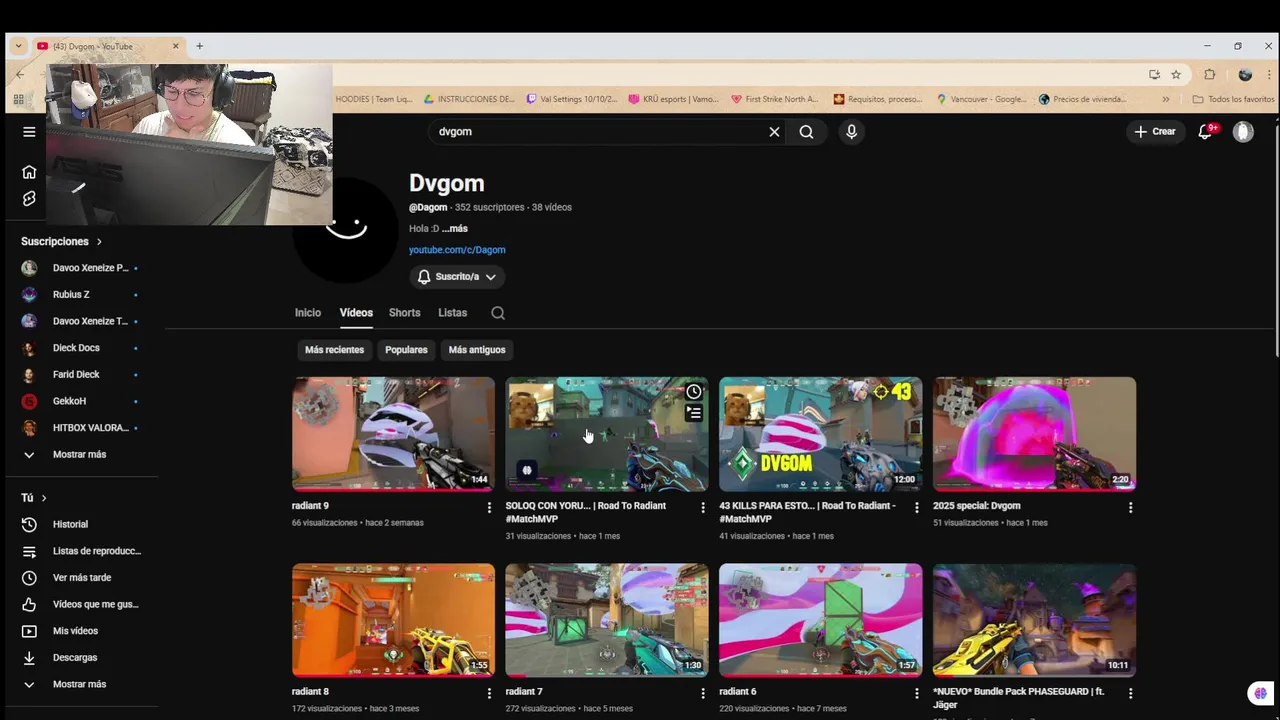Open the 43 KILLS PARA ESTO video title

(x=808, y=513)
